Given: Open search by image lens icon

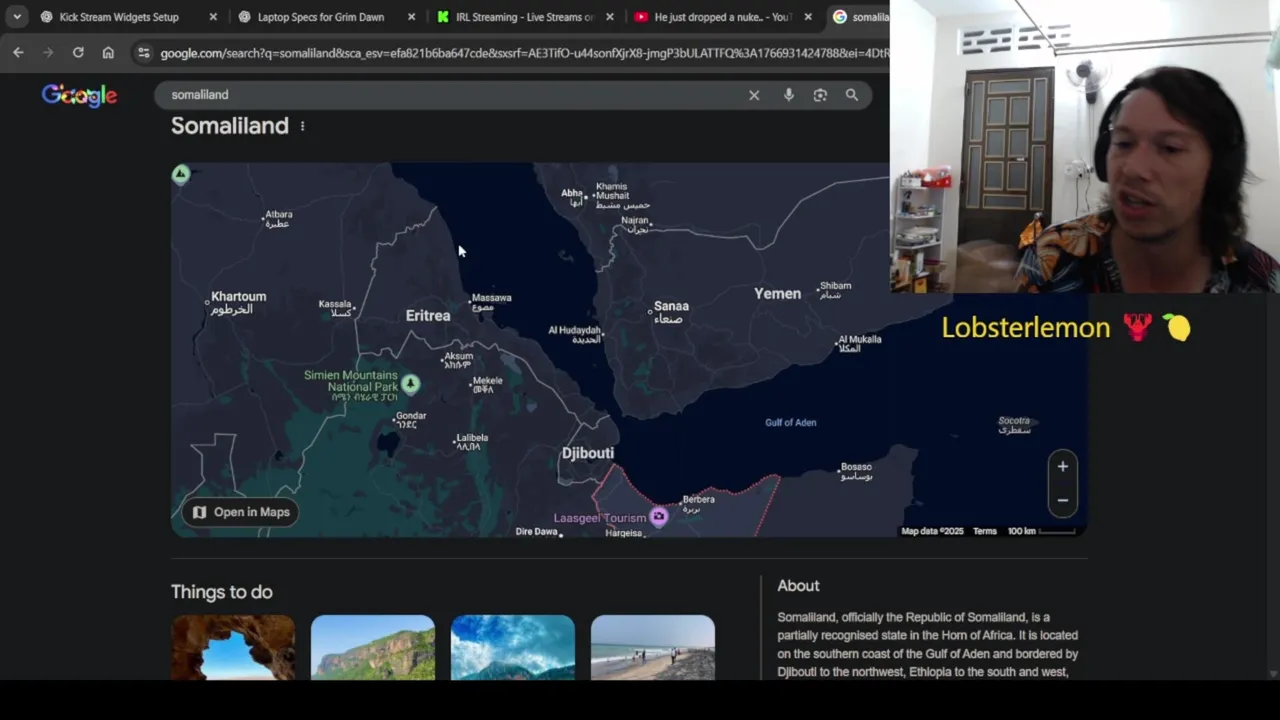Looking at the screenshot, I should 820,95.
